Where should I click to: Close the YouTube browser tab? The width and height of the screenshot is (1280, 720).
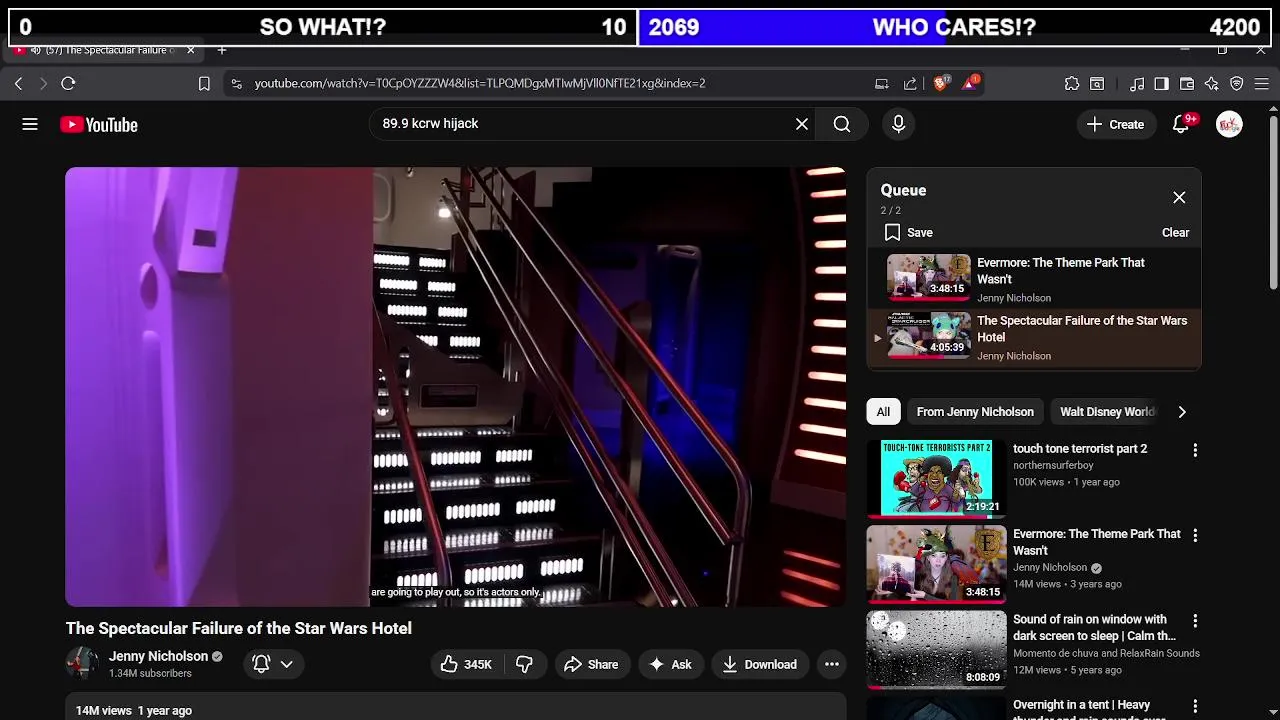(x=190, y=50)
